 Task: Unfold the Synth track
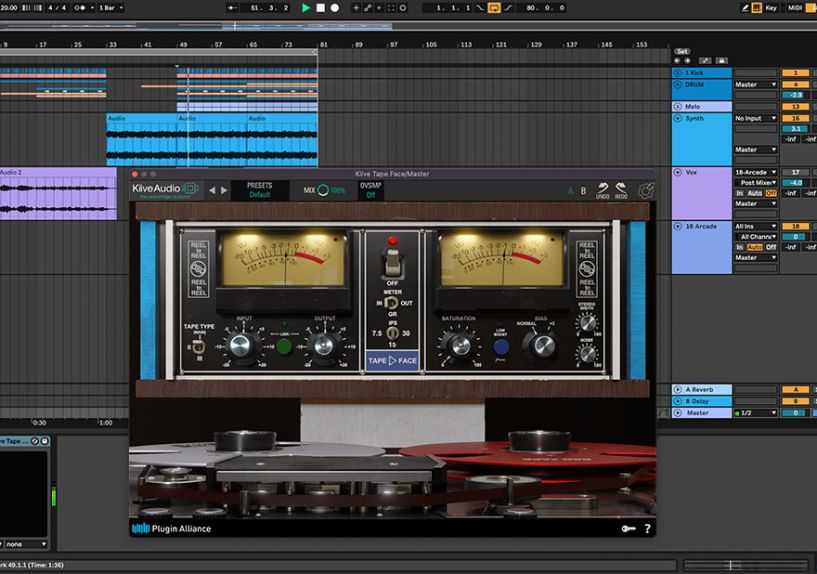pyautogui.click(x=678, y=118)
